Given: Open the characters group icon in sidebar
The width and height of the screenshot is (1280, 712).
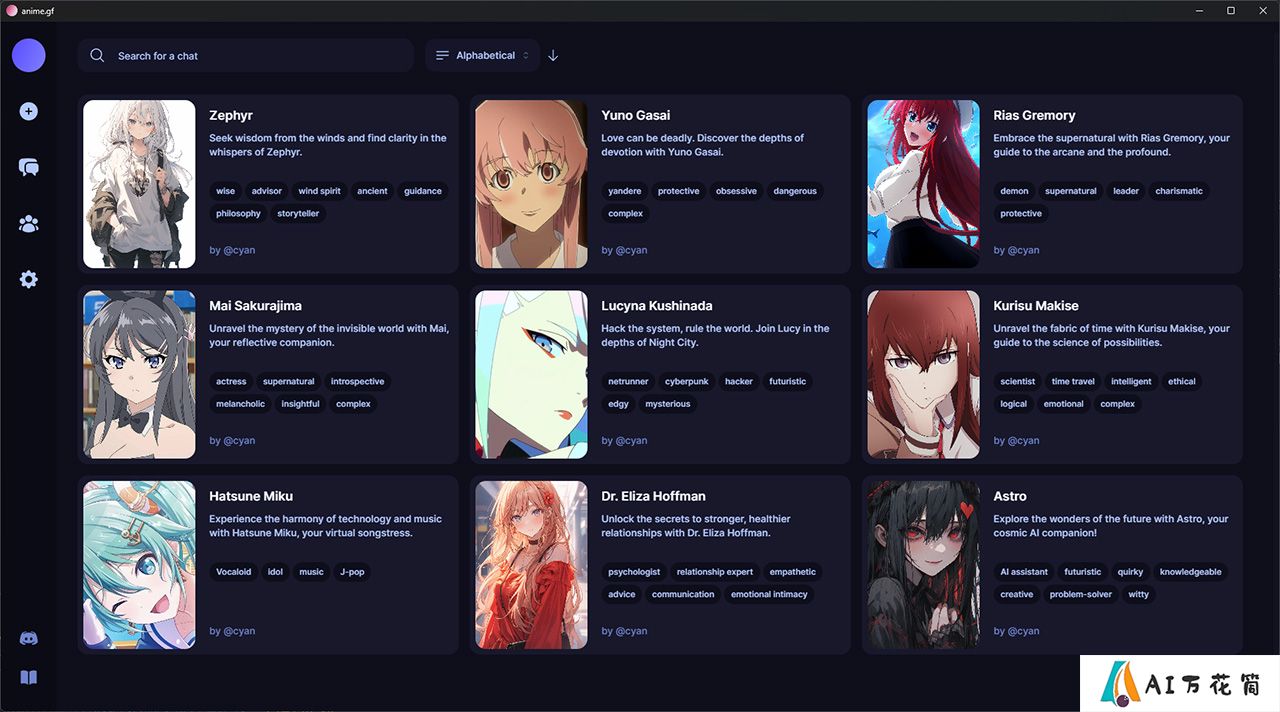Looking at the screenshot, I should [29, 224].
